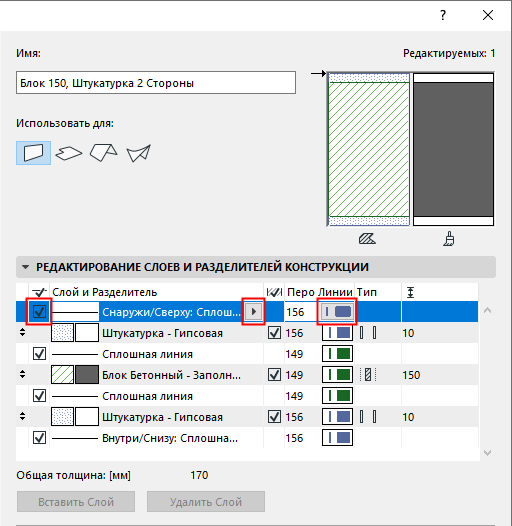Select the Roof use-for icon
The width and height of the screenshot is (512, 526).
pyautogui.click(x=104, y=153)
